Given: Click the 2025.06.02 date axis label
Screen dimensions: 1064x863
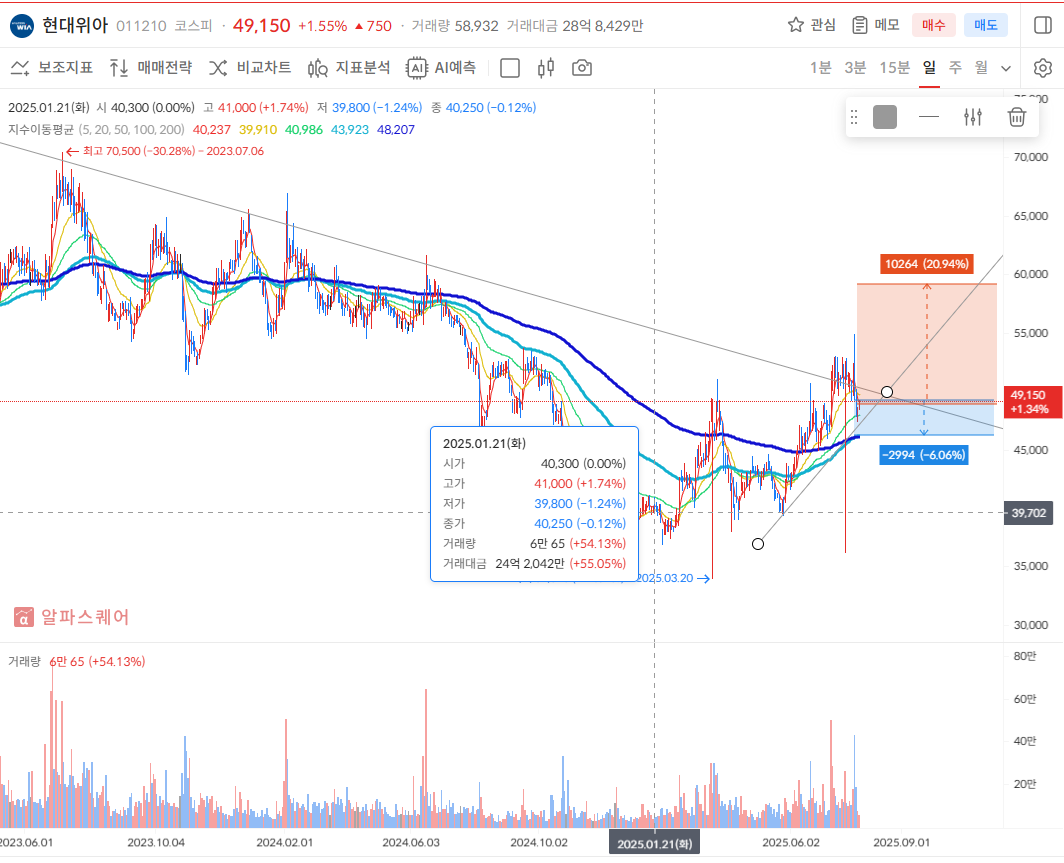Looking at the screenshot, I should (x=791, y=843).
